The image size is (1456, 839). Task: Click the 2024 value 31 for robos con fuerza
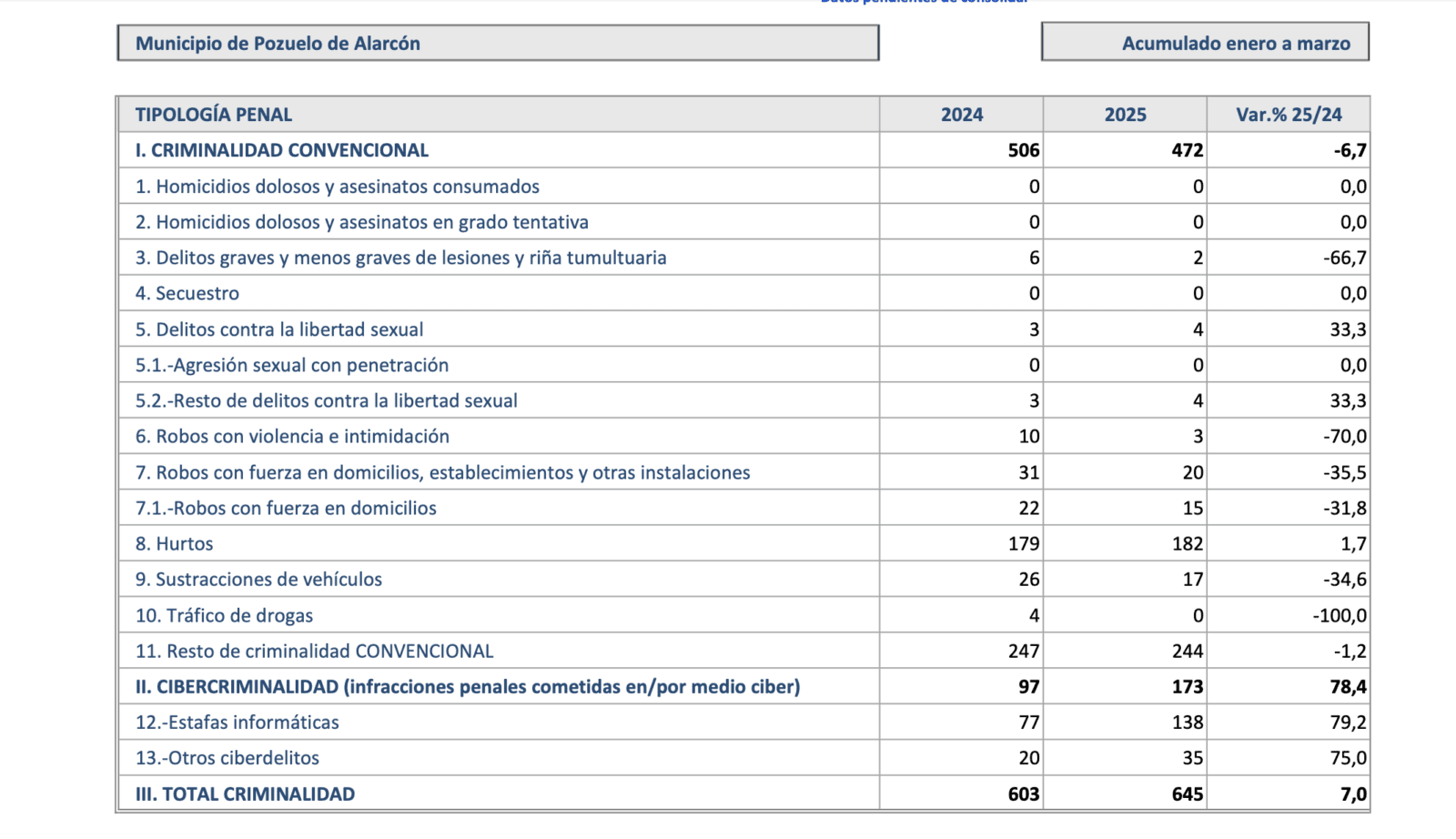1029,472
